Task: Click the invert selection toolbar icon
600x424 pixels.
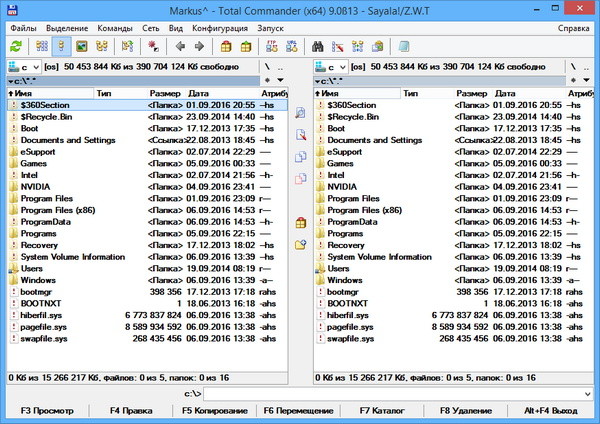Action: pyautogui.click(x=127, y=47)
